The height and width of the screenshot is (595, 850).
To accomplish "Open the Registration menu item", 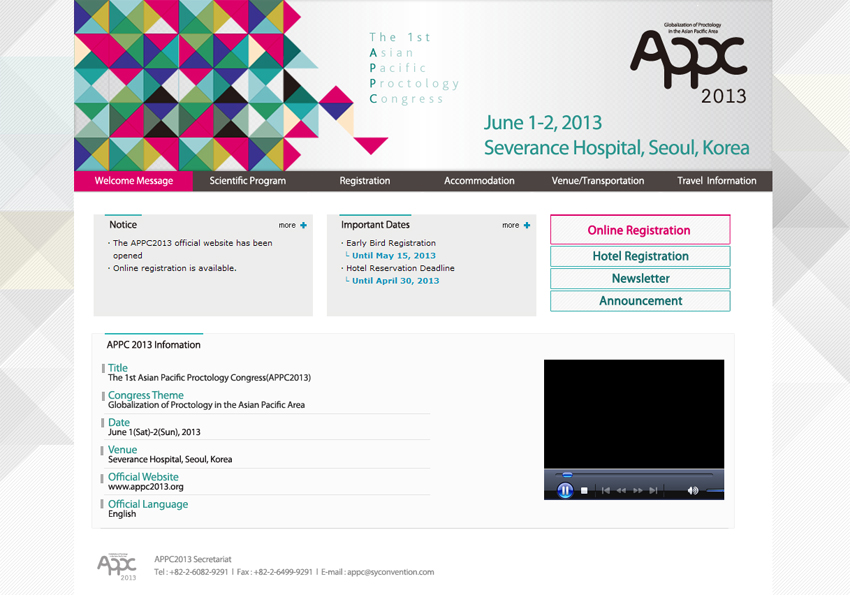I will pyautogui.click(x=364, y=181).
